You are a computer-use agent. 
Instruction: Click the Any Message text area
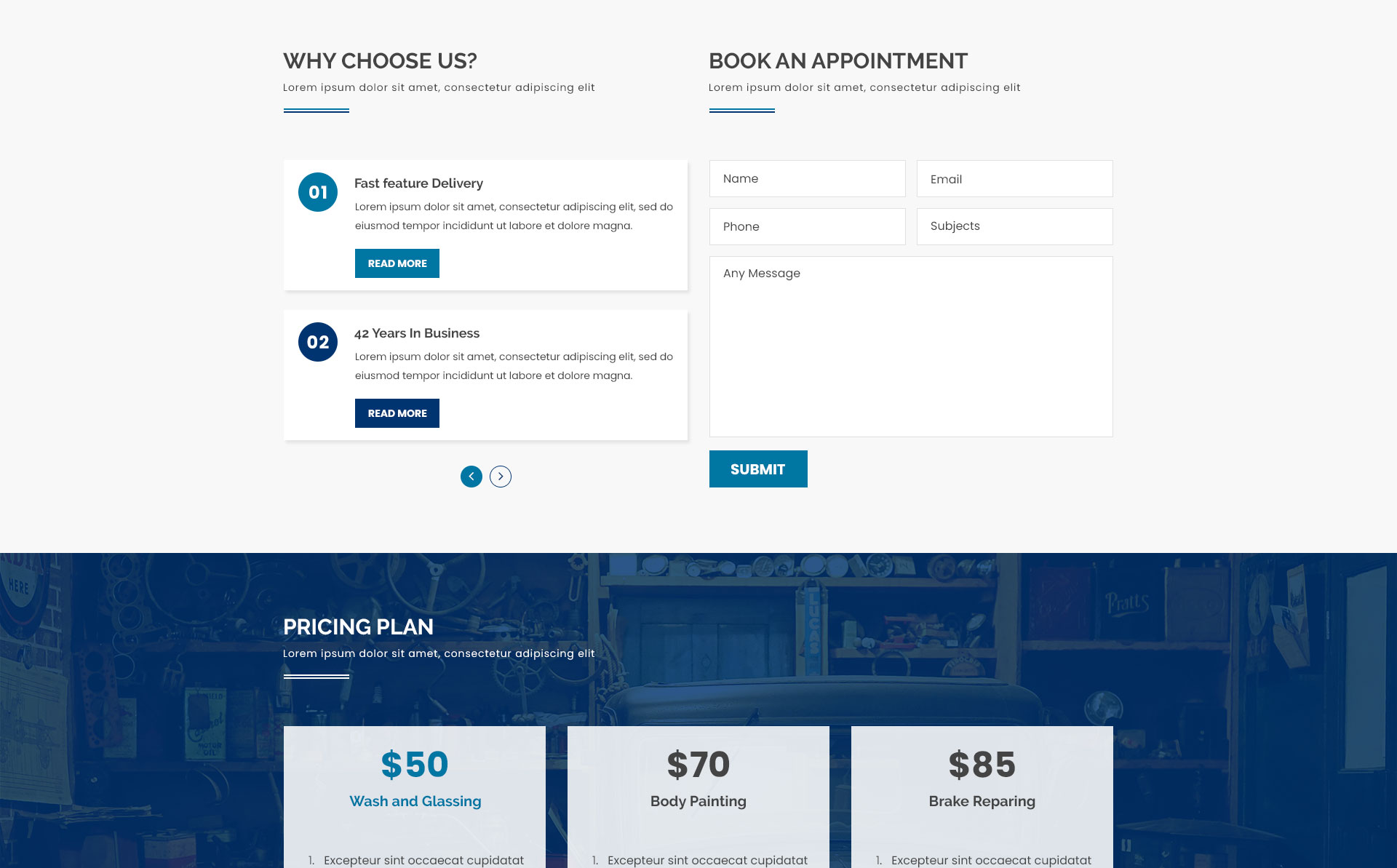pos(911,346)
